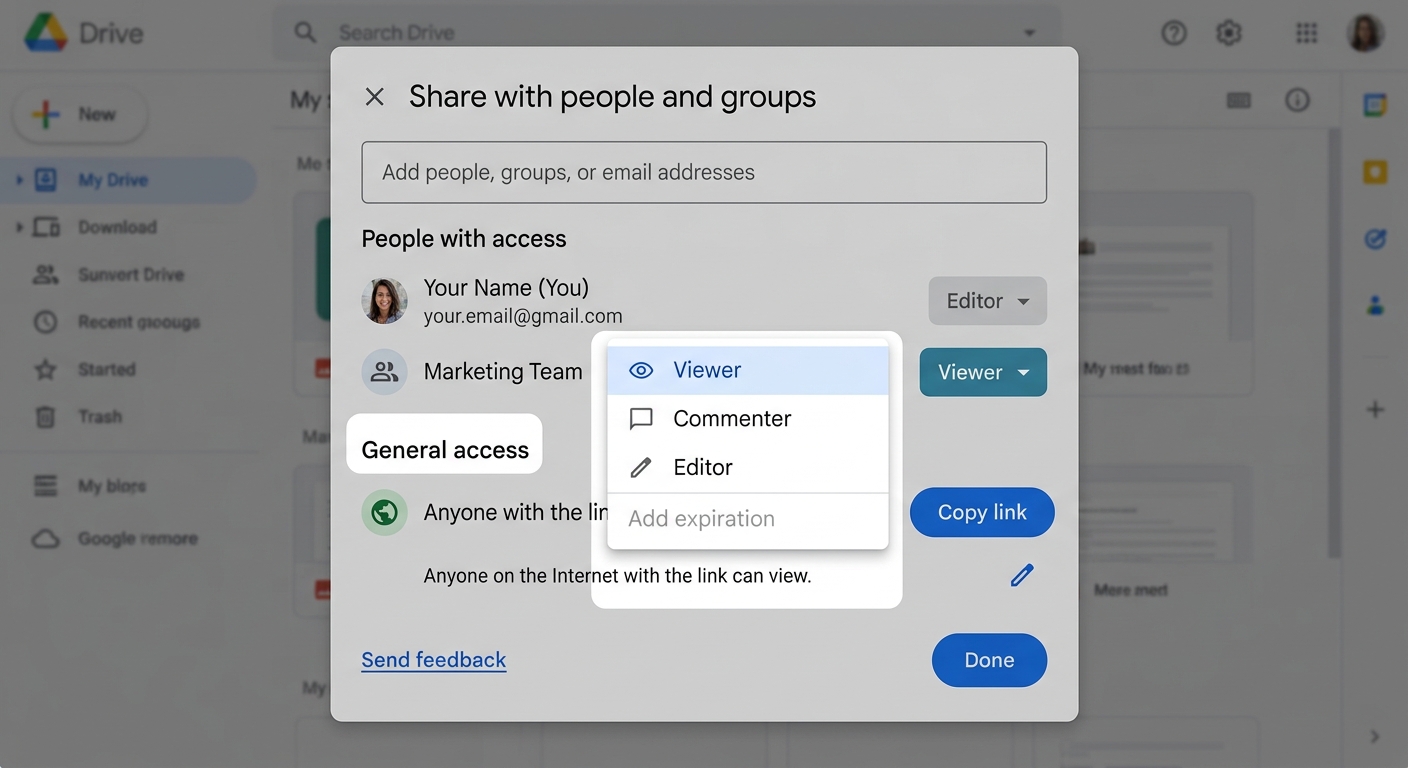Screen dimensions: 1408x768
Task: Select Commenter in the role menu
Action: click(x=748, y=418)
